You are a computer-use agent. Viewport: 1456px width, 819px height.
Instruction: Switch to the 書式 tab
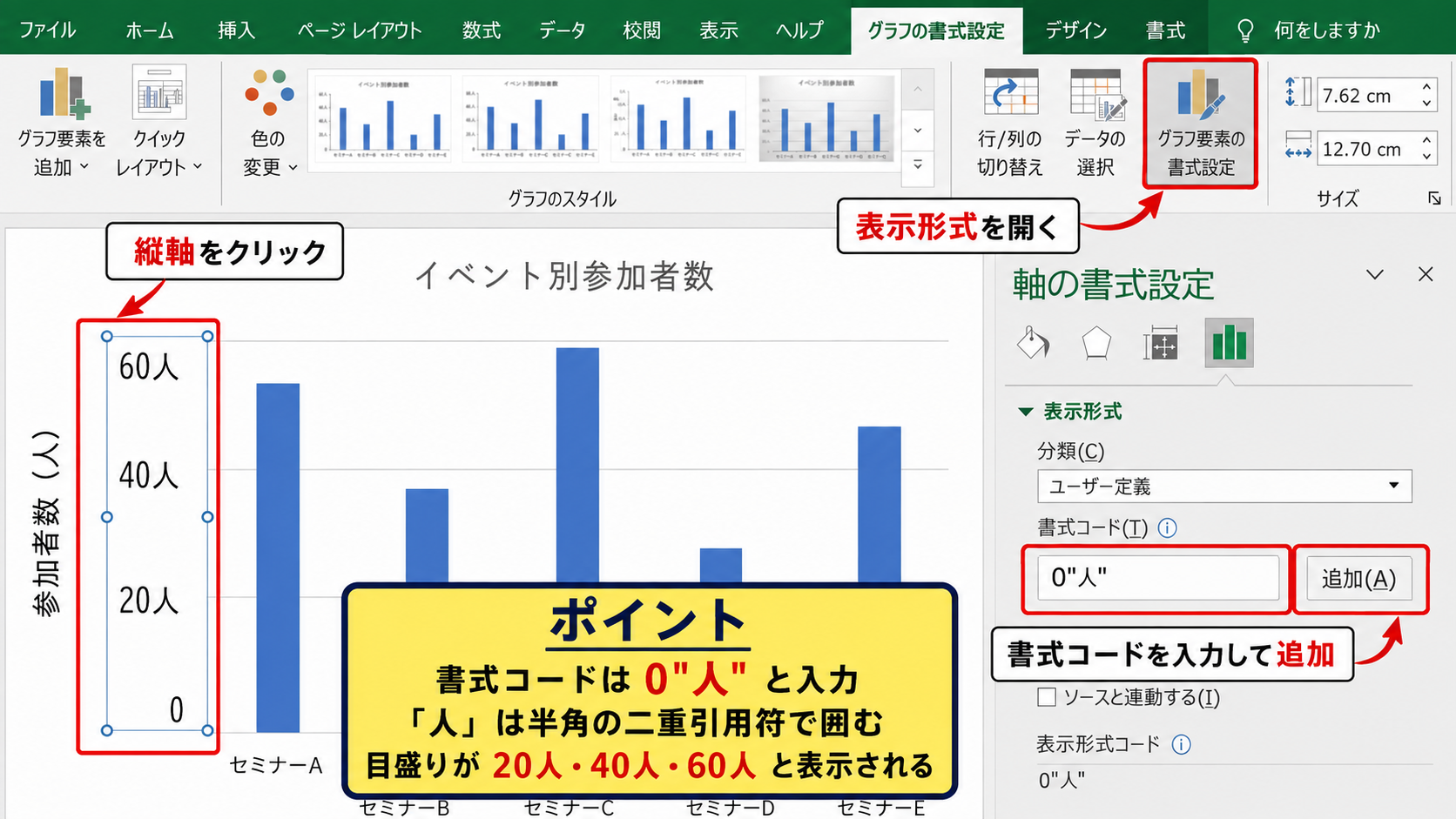tap(1165, 30)
